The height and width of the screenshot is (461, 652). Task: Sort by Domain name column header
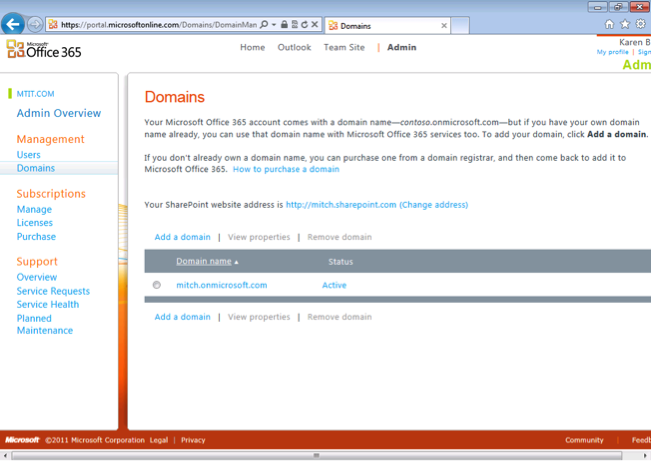204,261
